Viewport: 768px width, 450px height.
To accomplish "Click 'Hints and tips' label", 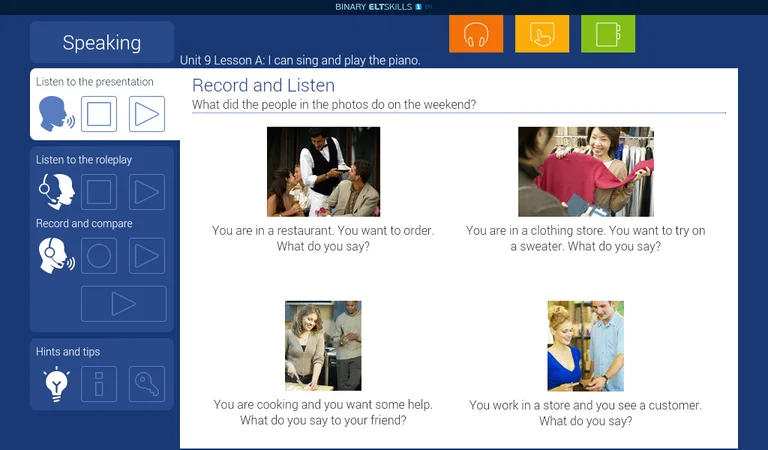I will (x=68, y=352).
